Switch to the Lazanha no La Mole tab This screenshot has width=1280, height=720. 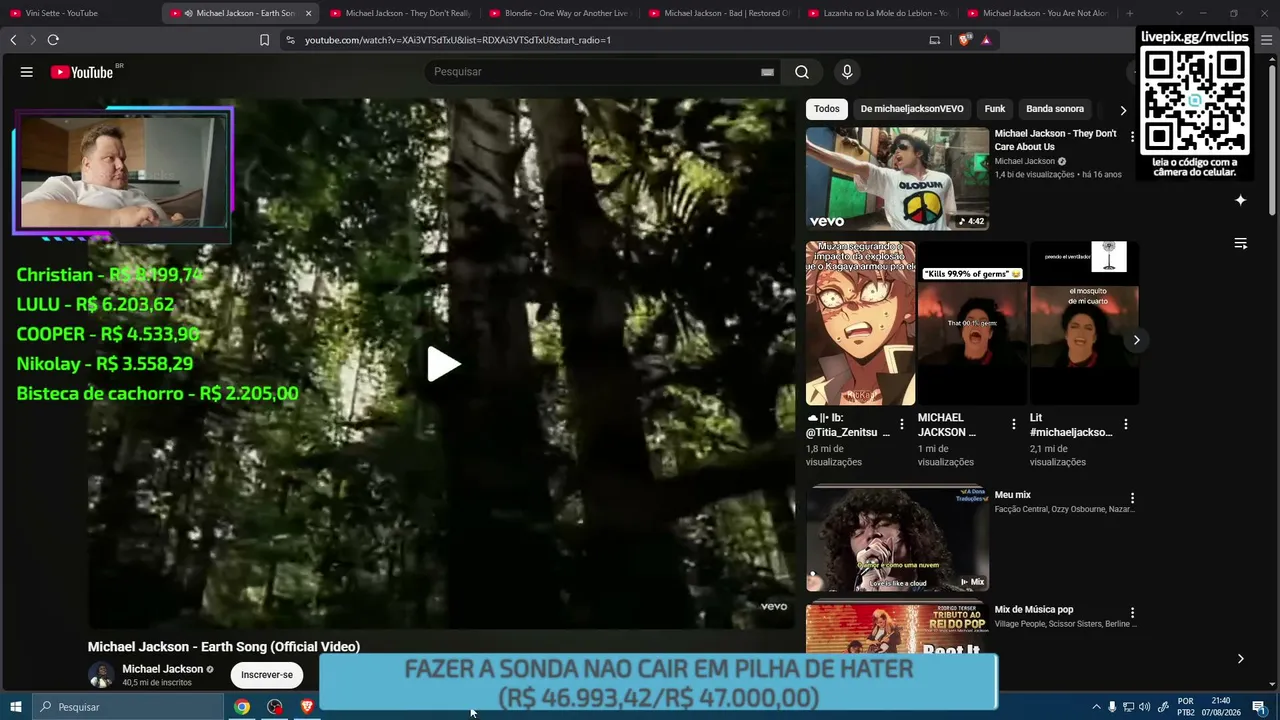coord(879,13)
